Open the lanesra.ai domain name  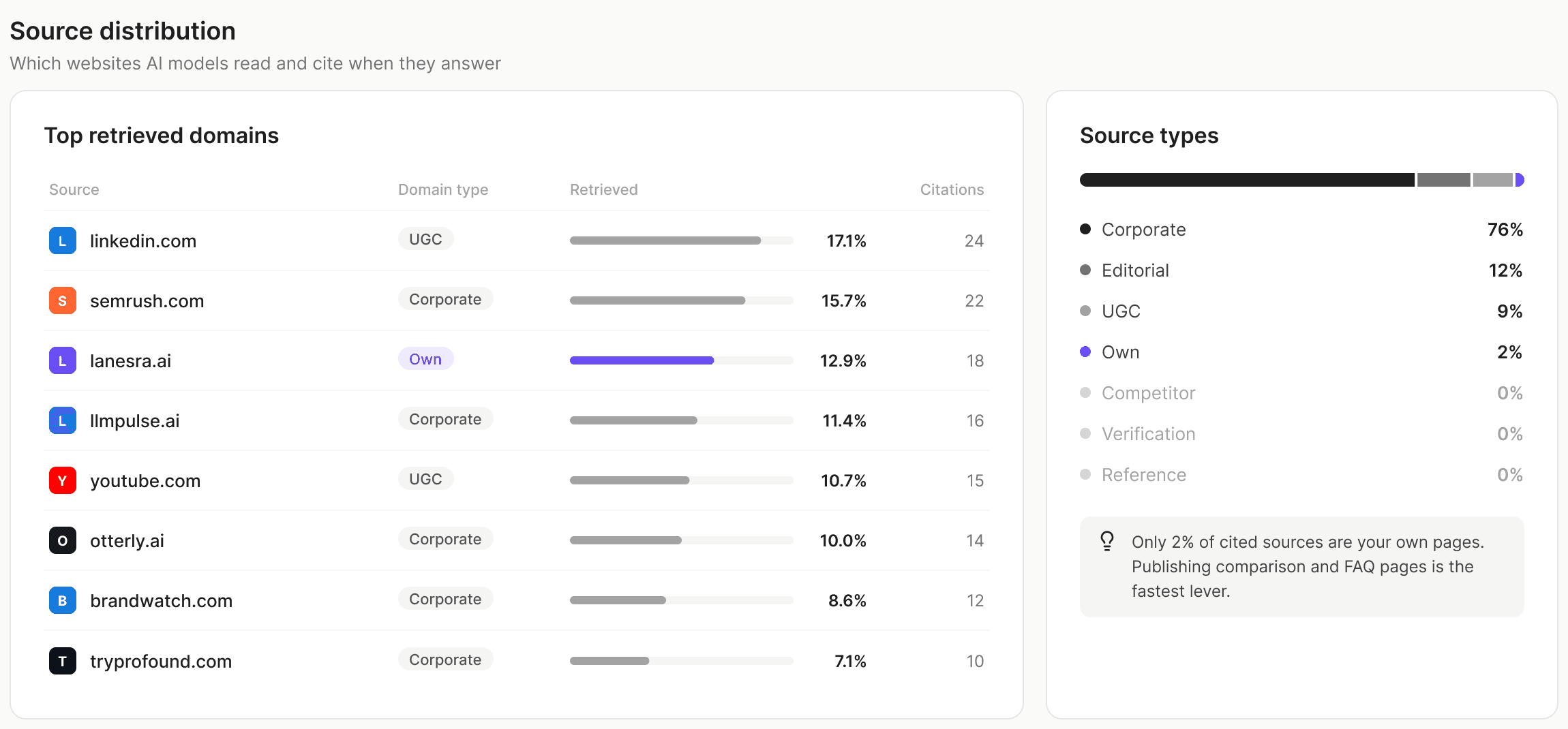click(x=131, y=361)
